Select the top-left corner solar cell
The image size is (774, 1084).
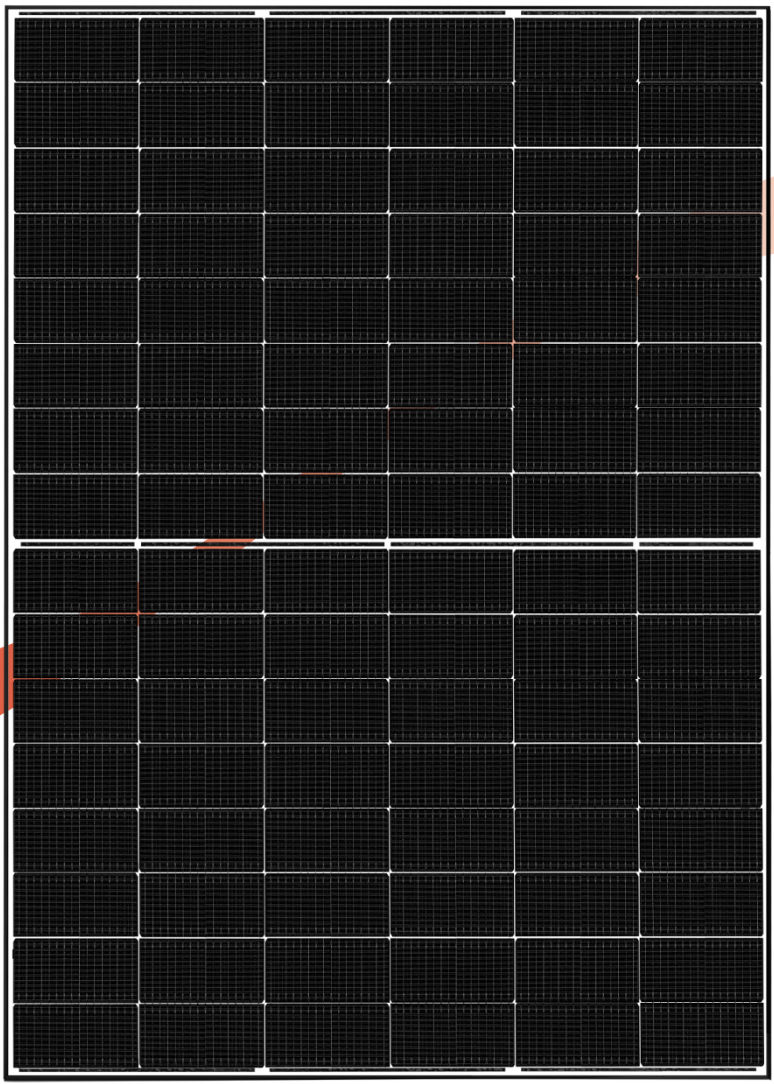tap(76, 50)
